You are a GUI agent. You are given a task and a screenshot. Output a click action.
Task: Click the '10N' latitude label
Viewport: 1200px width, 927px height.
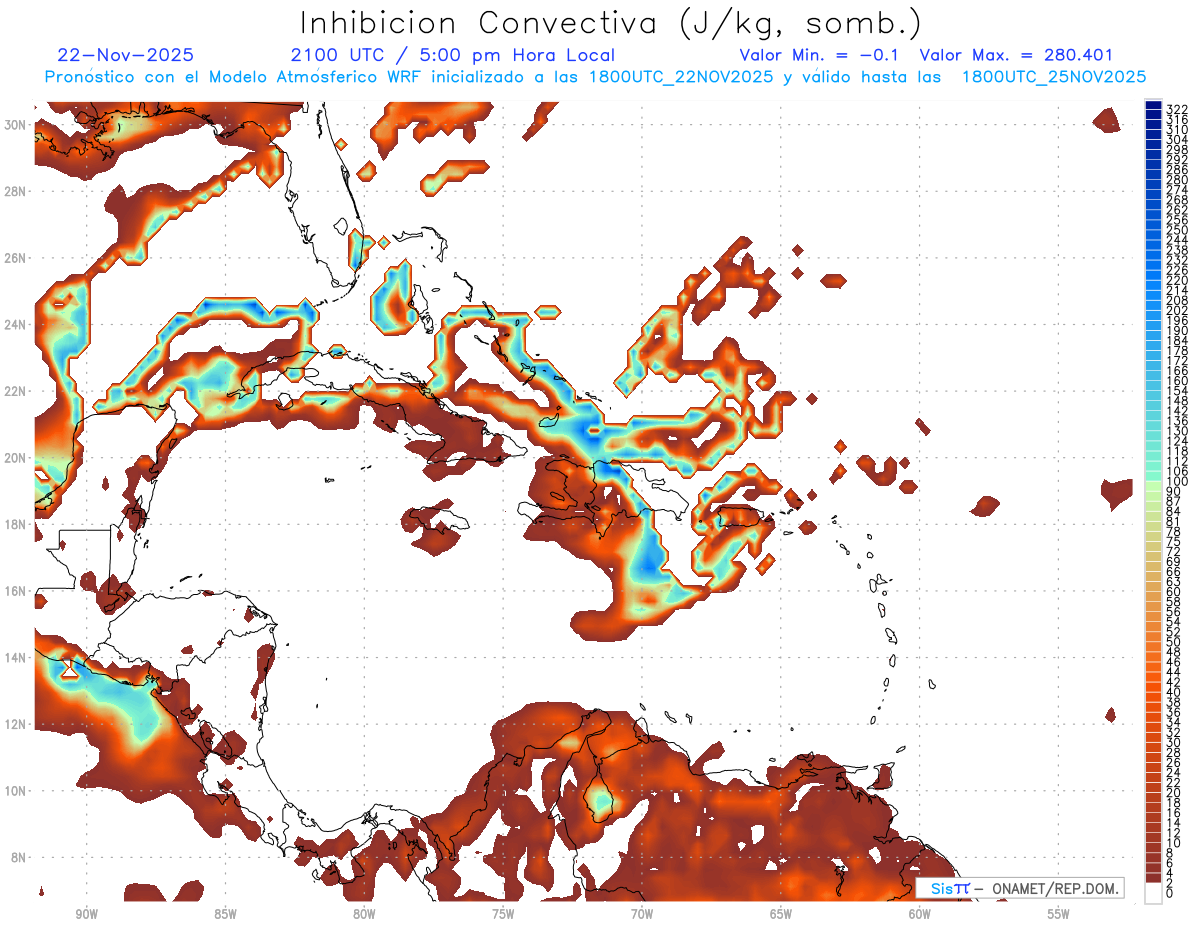pyautogui.click(x=15, y=790)
